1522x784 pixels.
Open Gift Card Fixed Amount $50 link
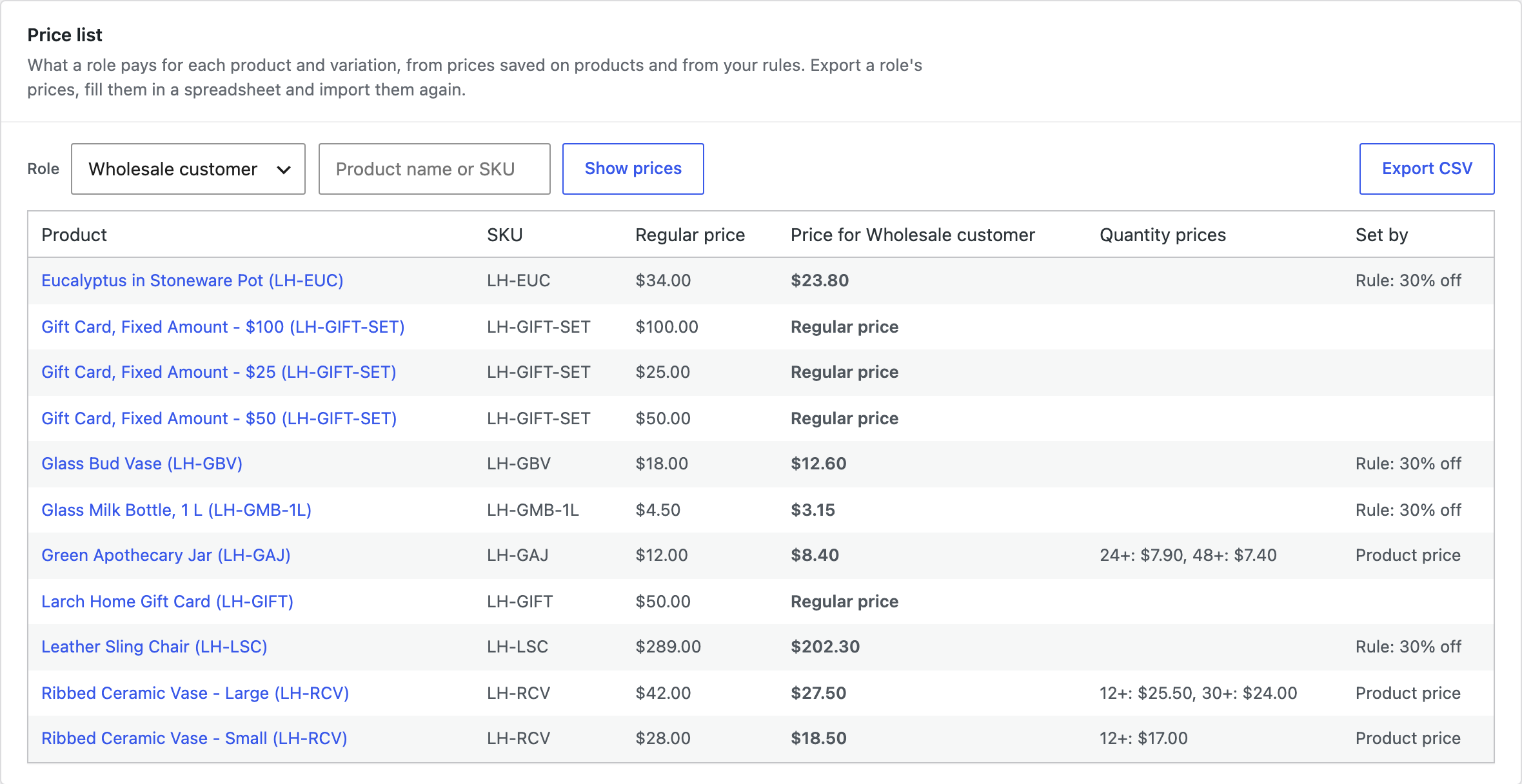click(219, 418)
